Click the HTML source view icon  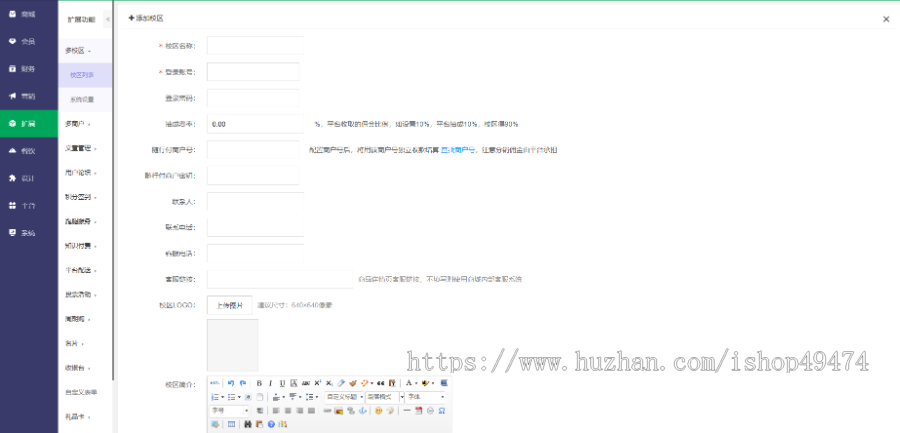tap(215, 383)
